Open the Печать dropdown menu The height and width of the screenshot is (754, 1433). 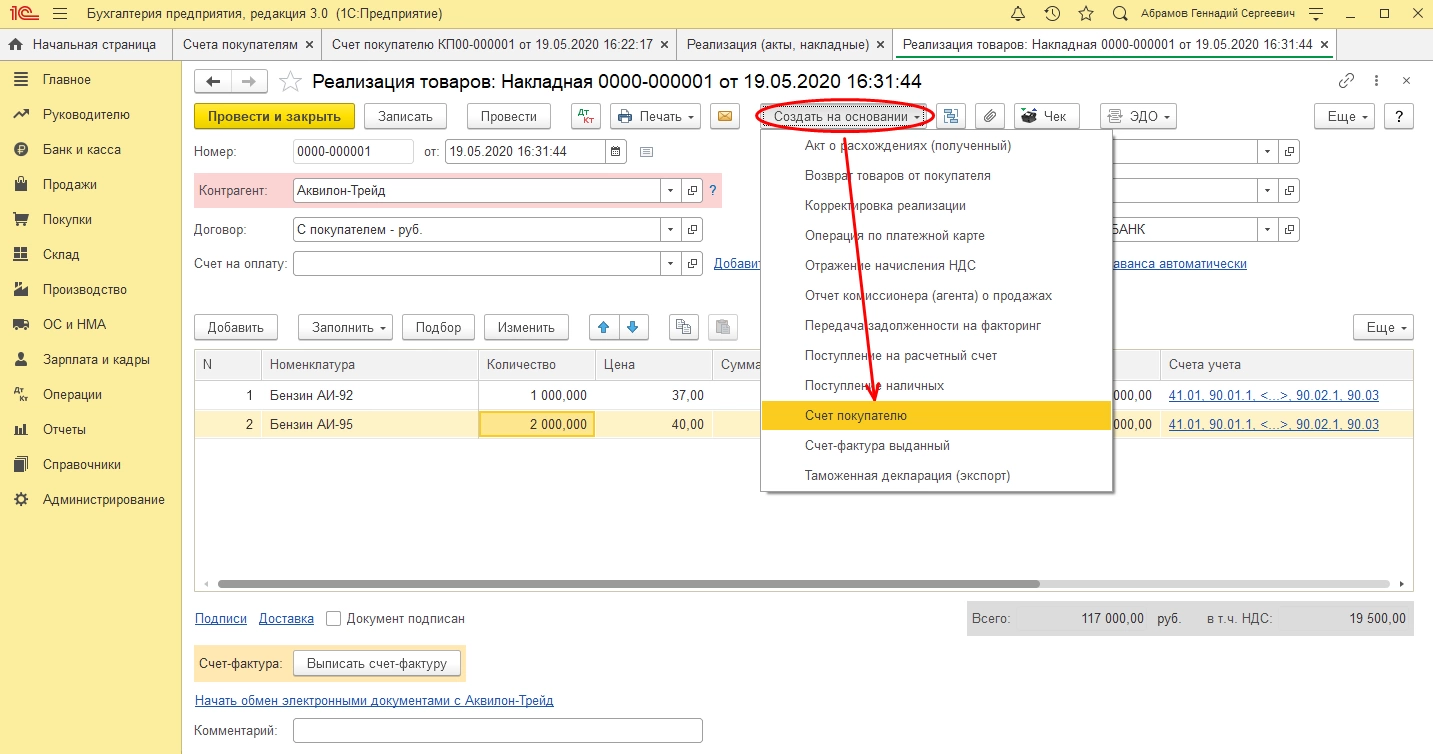655,116
